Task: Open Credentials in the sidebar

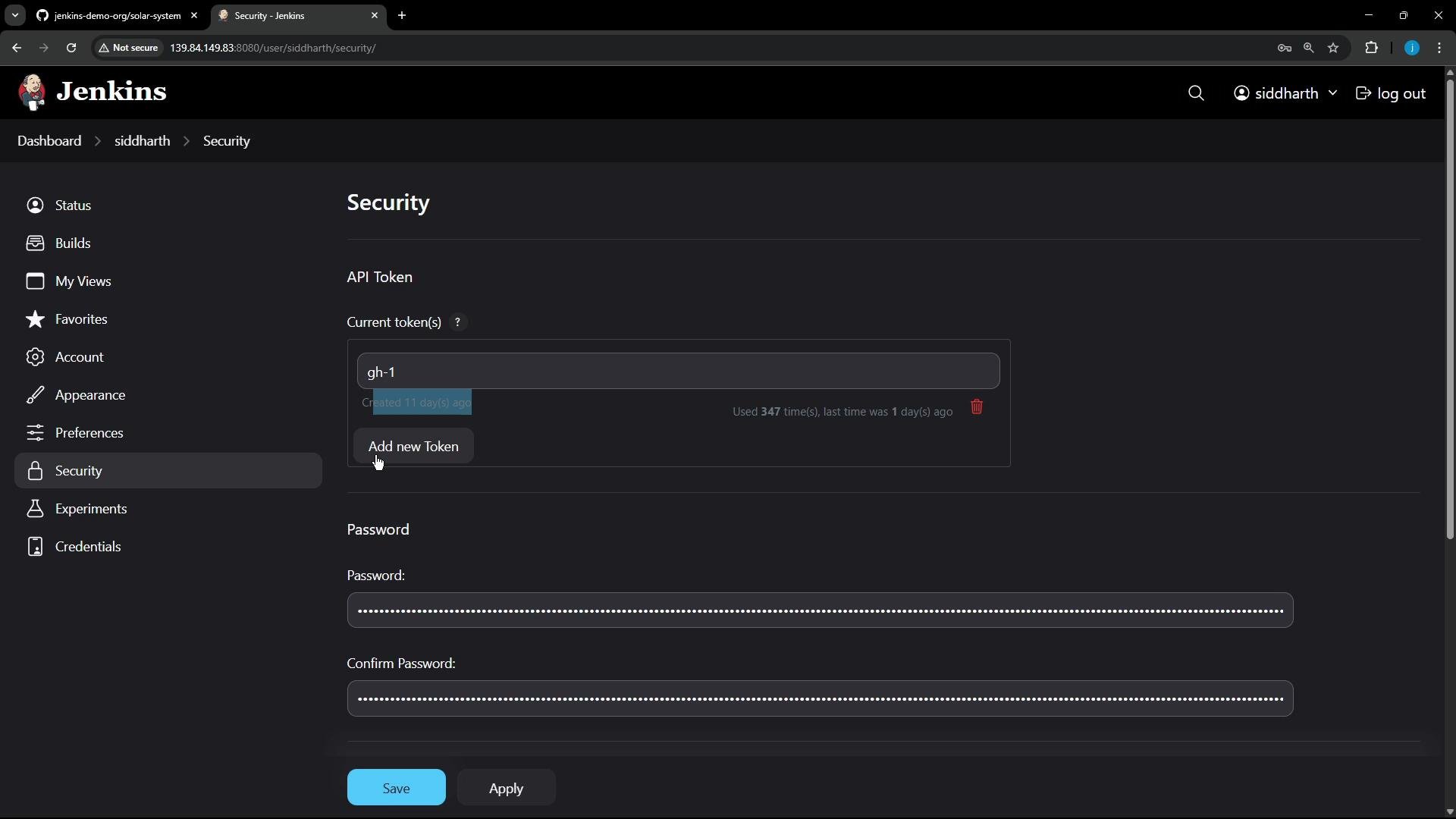Action: tap(168, 547)
